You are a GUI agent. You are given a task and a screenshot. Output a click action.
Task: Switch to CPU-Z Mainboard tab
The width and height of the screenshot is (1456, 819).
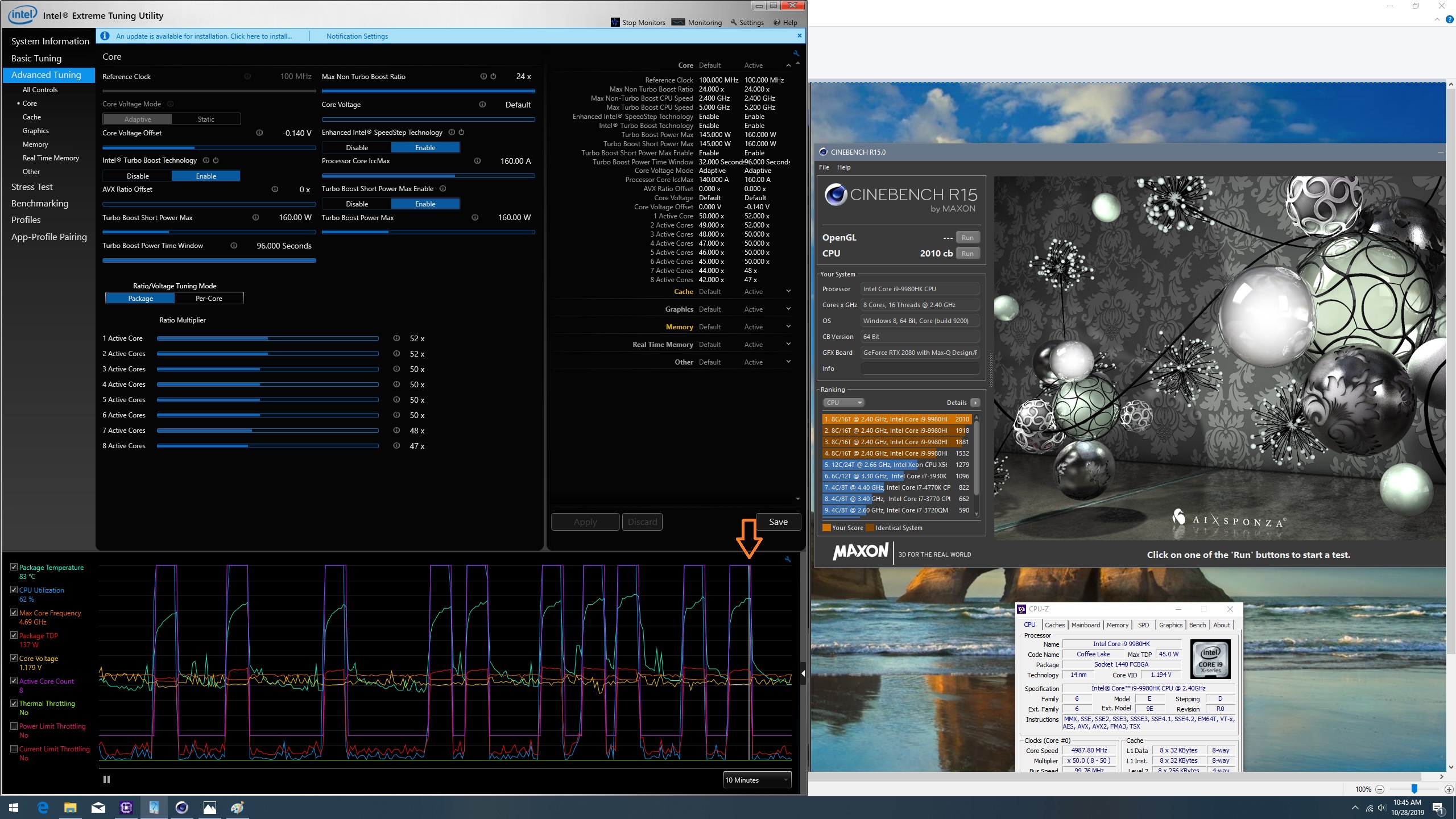(1086, 625)
